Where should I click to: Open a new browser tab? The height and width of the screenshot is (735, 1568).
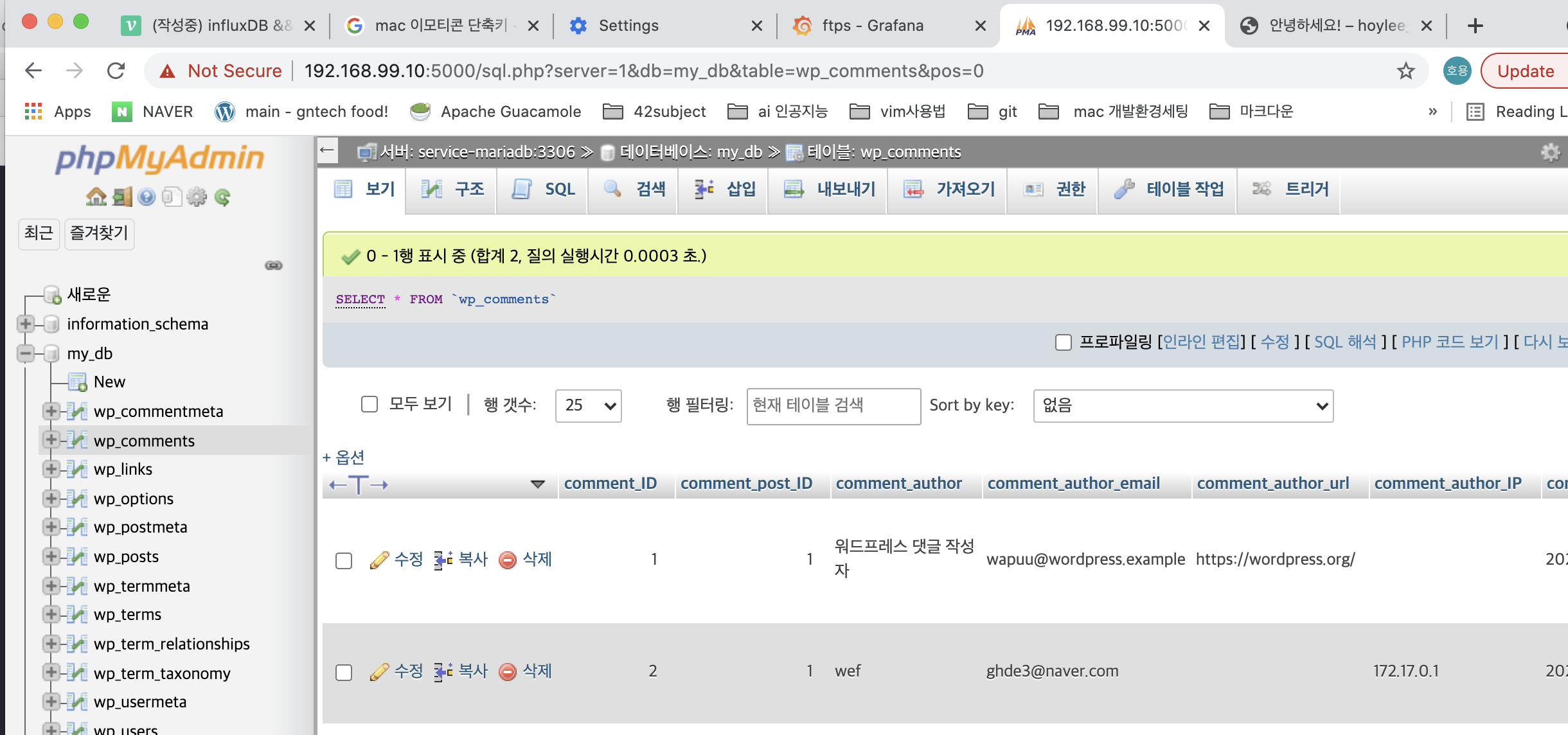point(1475,26)
